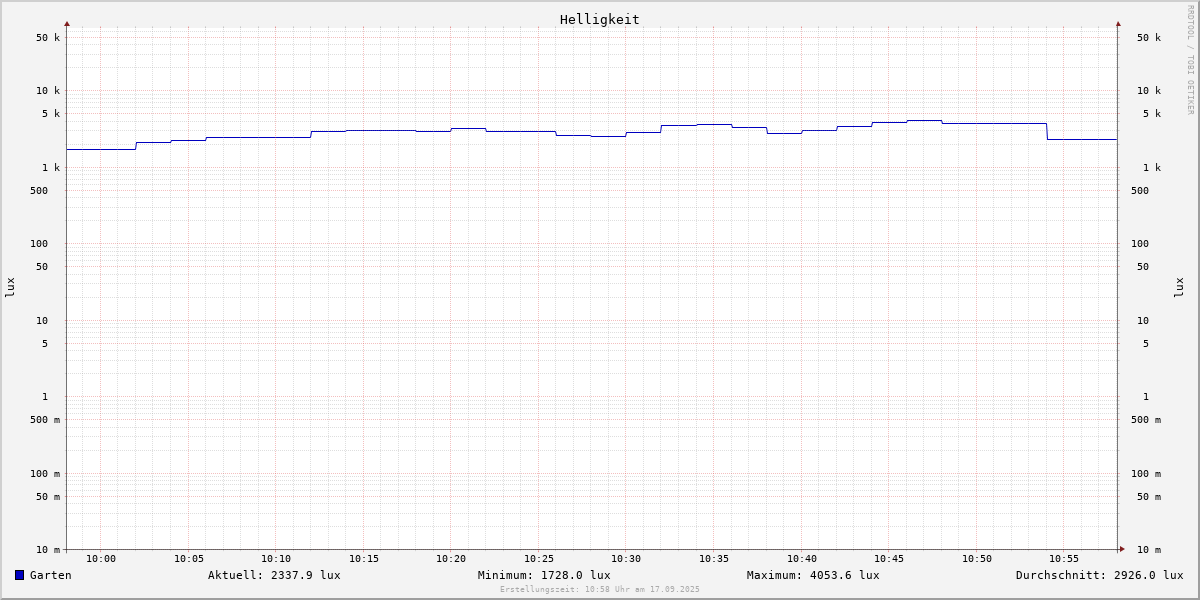Click the red arrow atop the right axis
1200x600 pixels.
[x=1118, y=23]
